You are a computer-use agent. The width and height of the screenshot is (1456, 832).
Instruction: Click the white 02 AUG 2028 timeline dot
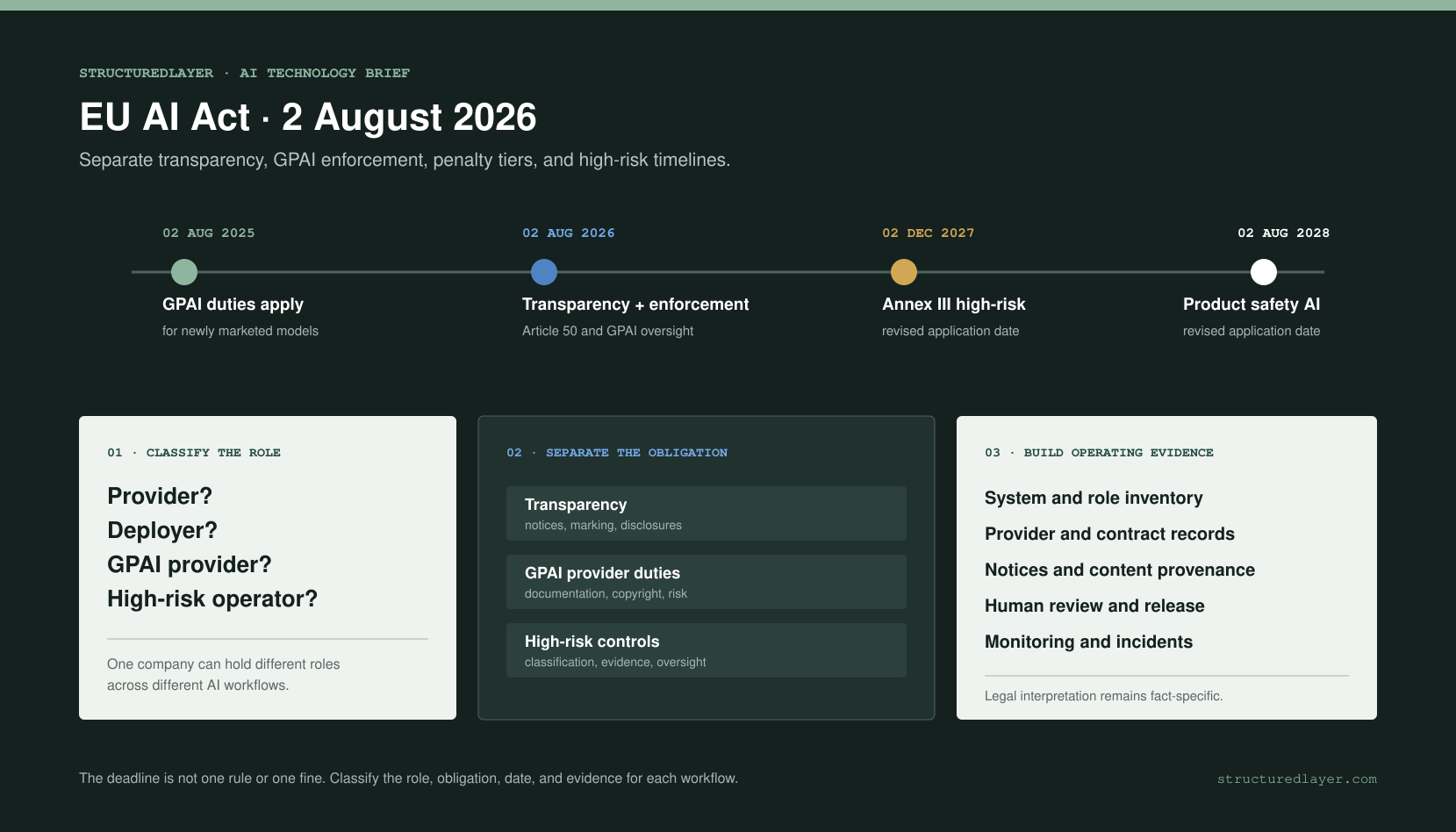pyautogui.click(x=1264, y=272)
